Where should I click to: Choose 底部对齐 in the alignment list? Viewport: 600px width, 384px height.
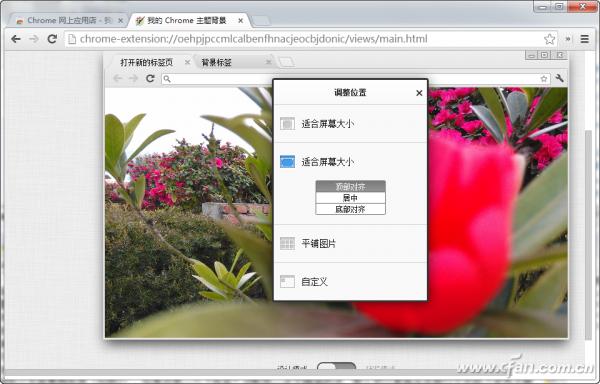350,209
